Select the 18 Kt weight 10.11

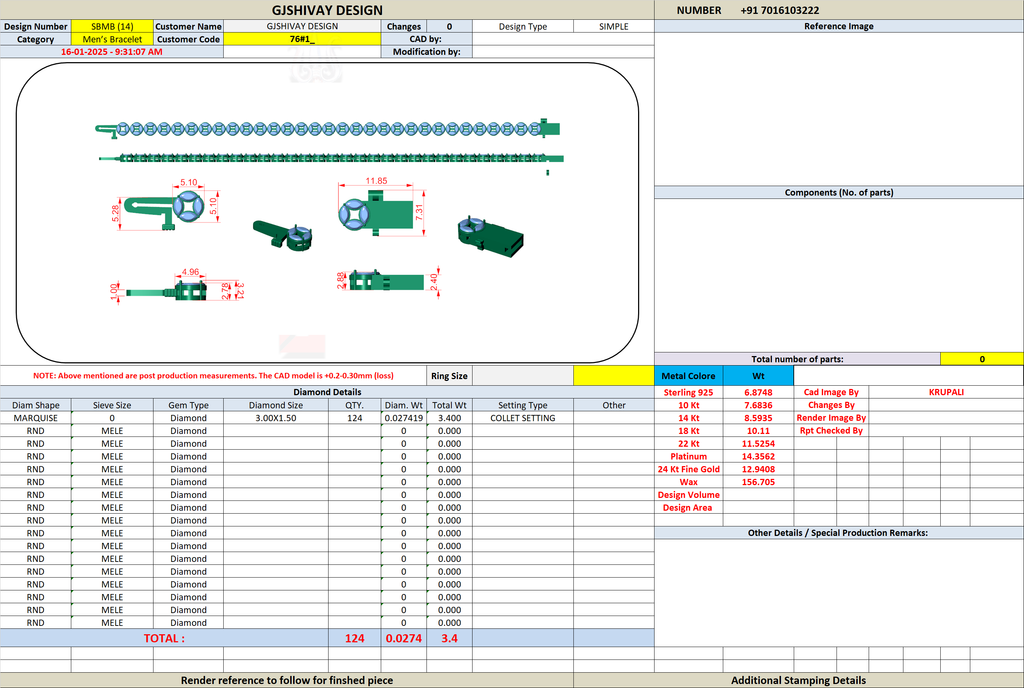[758, 431]
